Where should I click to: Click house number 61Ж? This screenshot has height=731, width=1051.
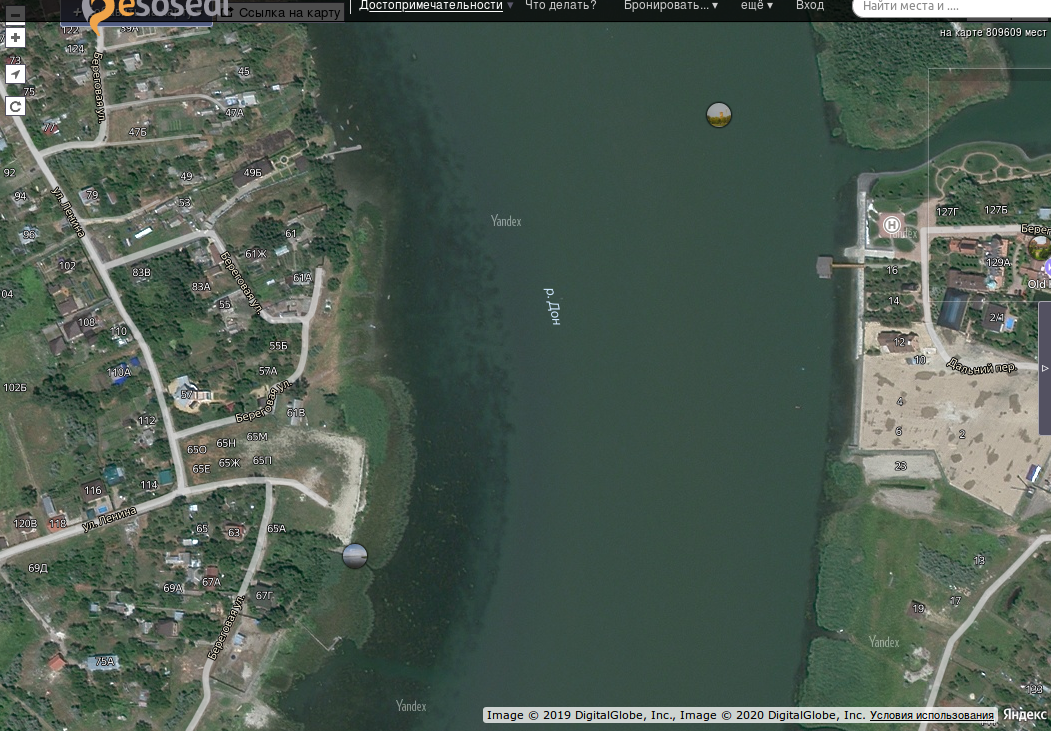coord(255,253)
